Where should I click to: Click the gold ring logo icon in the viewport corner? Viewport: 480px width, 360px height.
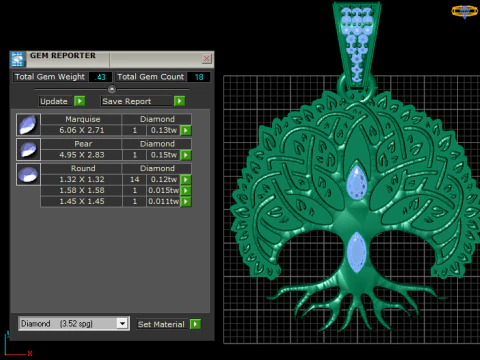tap(465, 11)
